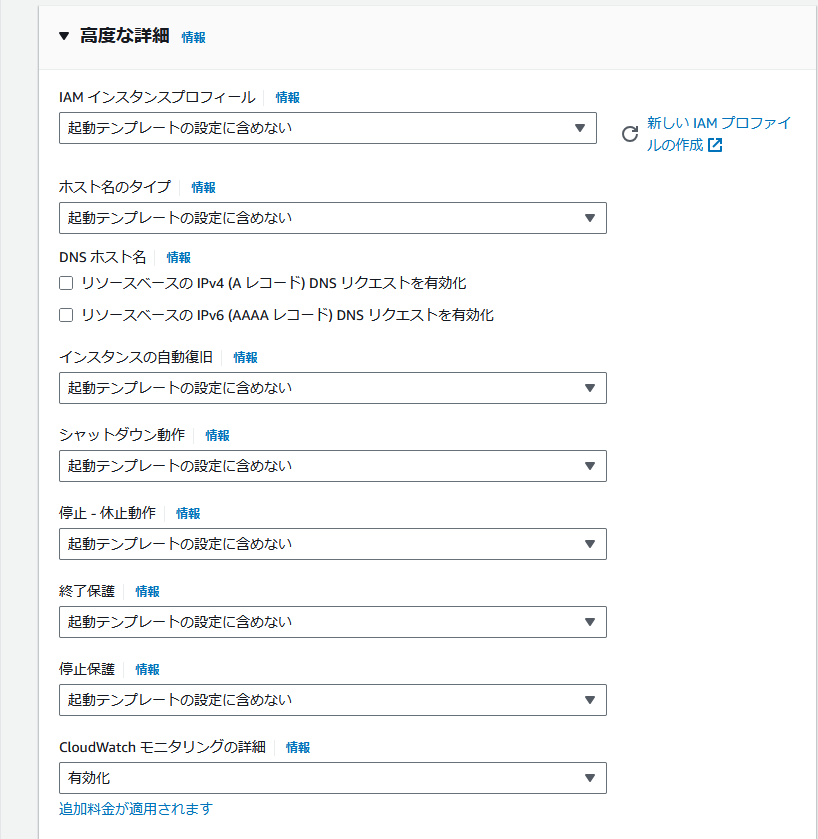Open IAM インスタンスプロフィール dropdown
Image resolution: width=818 pixels, height=839 pixels.
(x=327, y=128)
